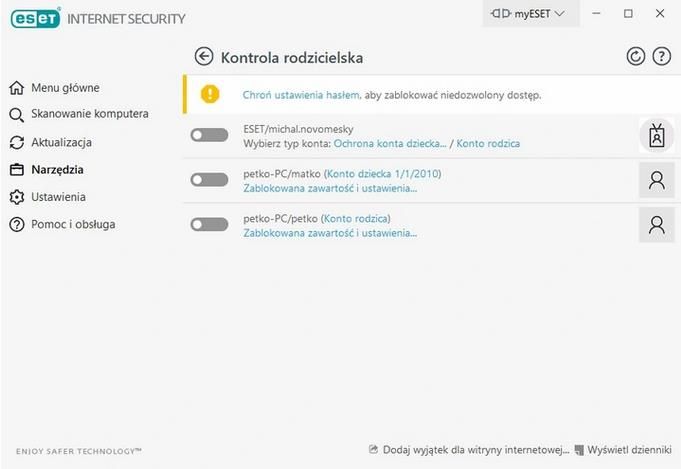
Task: Expand blocked content settings for petko-PC/petko
Action: pyautogui.click(x=330, y=233)
